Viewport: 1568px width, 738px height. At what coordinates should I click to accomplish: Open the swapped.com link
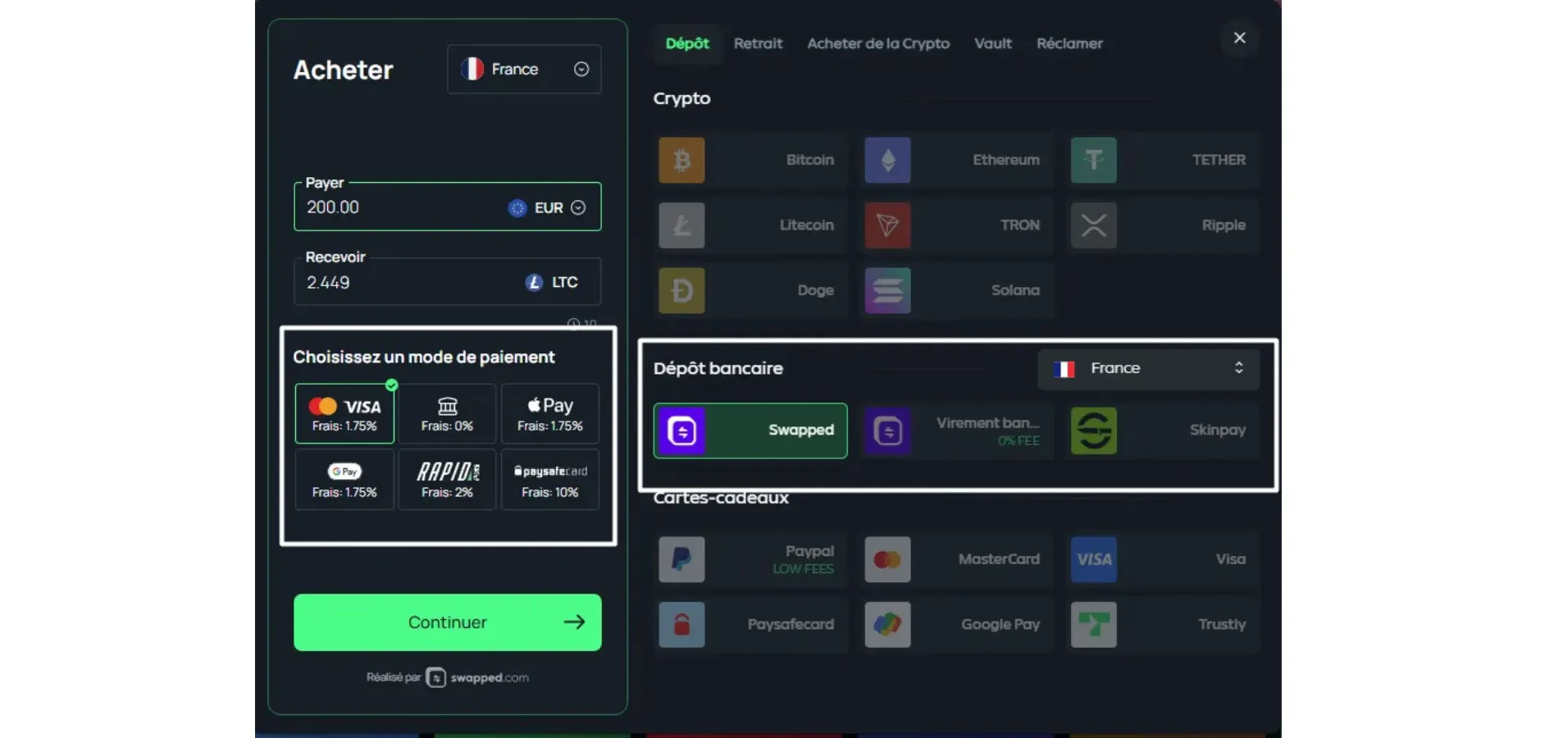476,677
